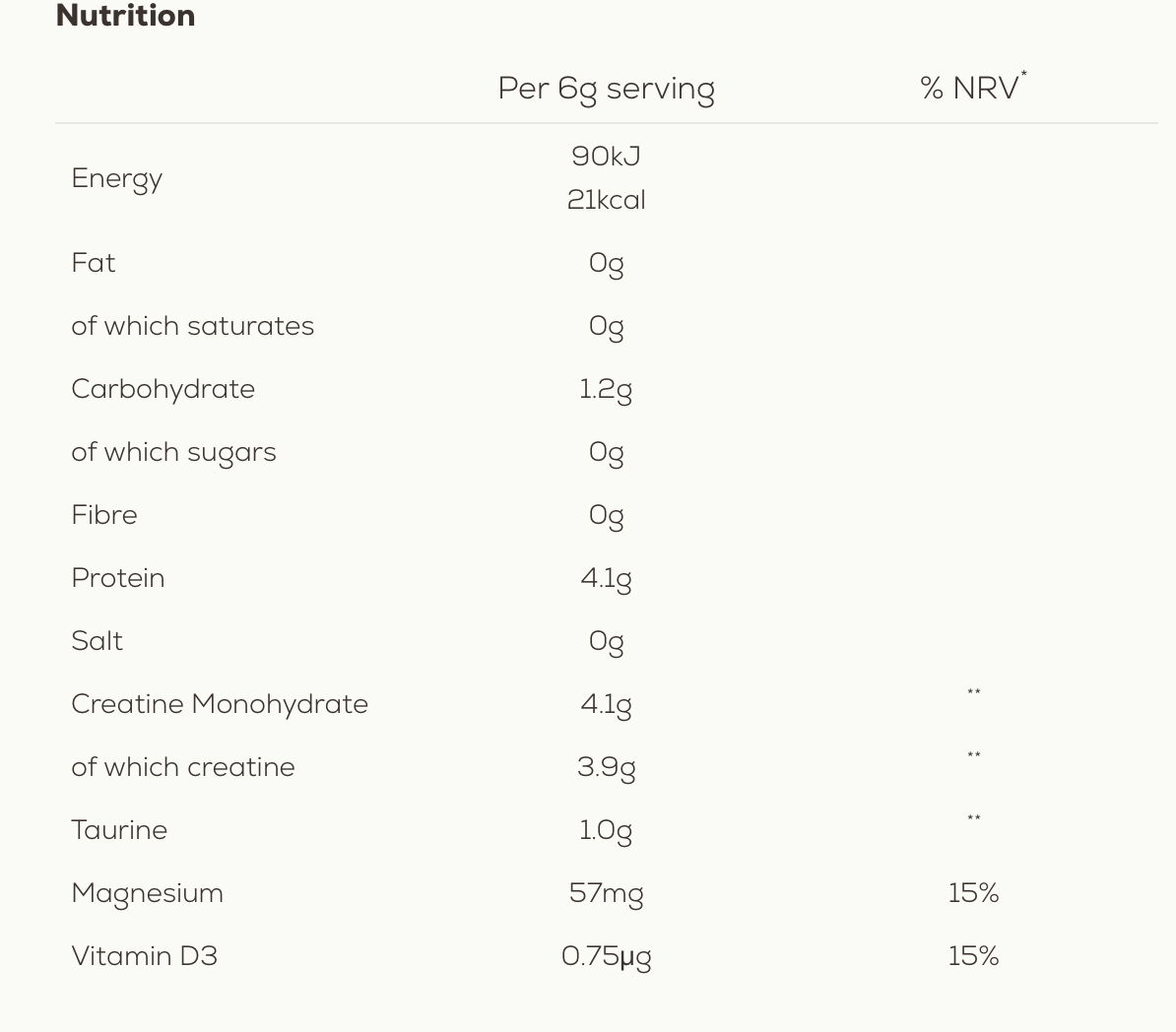Click the Taurine row label
The image size is (1176, 1032).
[x=119, y=830]
